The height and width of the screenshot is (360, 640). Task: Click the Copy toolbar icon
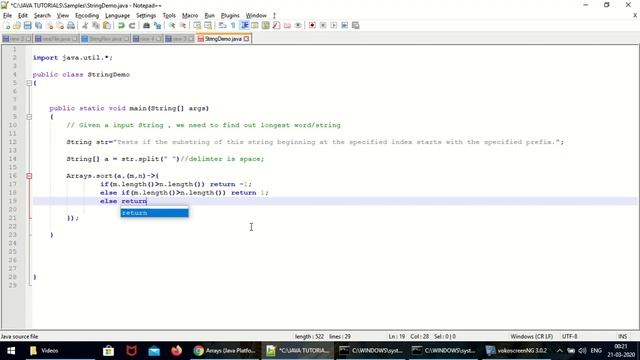pos(96,25)
